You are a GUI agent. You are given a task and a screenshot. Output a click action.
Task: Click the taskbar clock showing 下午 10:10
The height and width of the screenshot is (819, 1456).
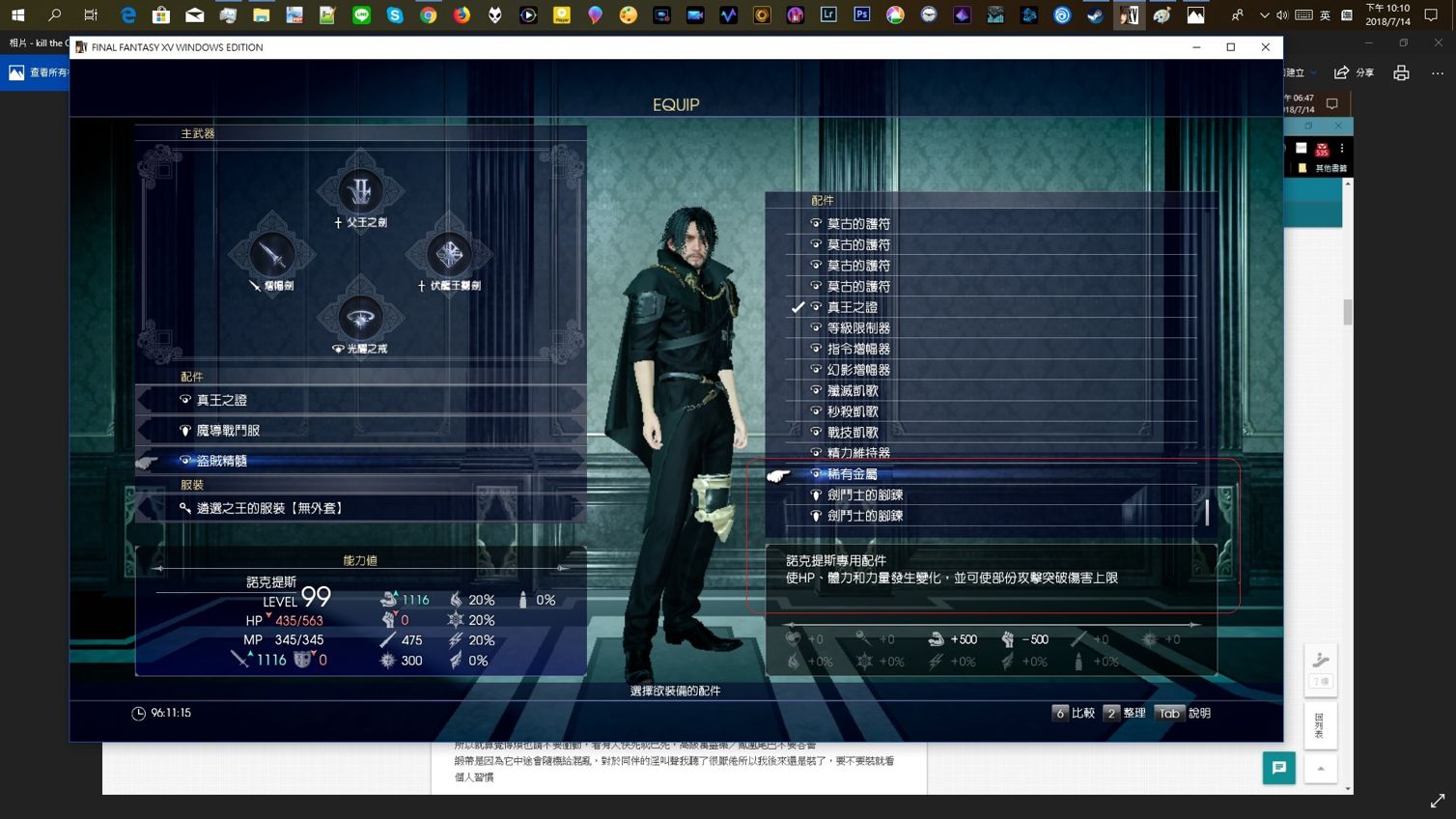(1387, 14)
